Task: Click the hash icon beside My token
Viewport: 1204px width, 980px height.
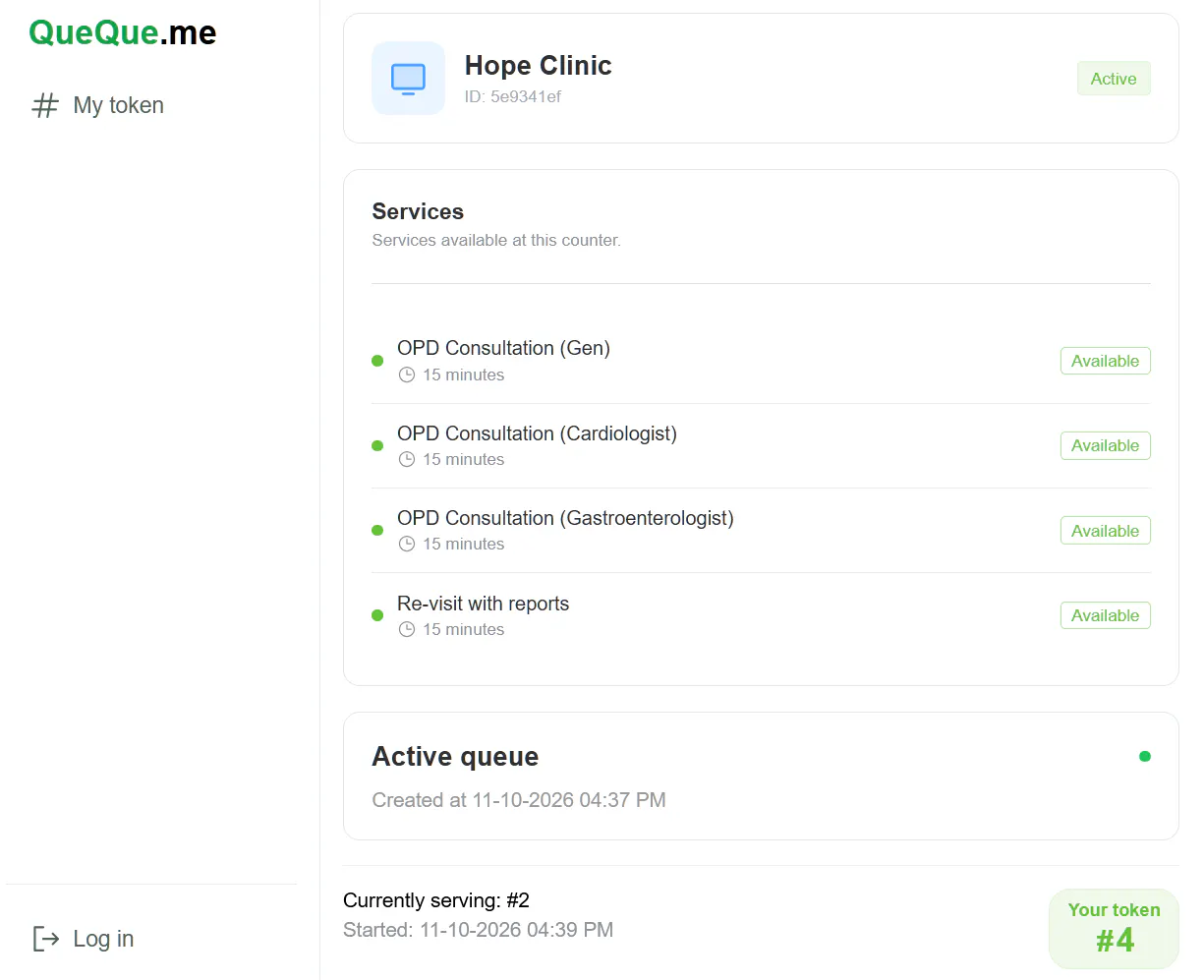Action: click(x=45, y=105)
